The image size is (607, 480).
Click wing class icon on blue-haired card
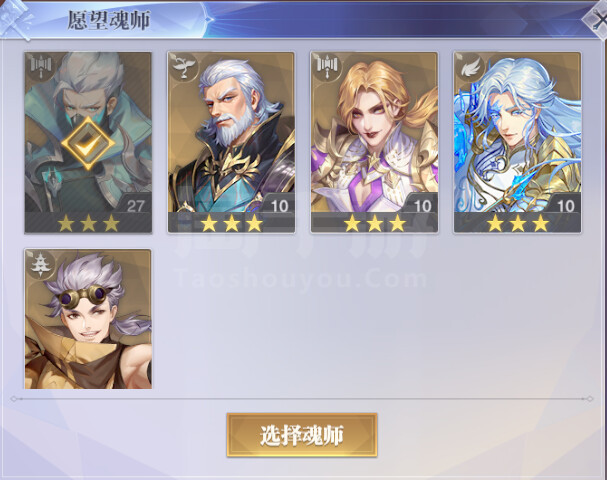pyautogui.click(x=470, y=66)
